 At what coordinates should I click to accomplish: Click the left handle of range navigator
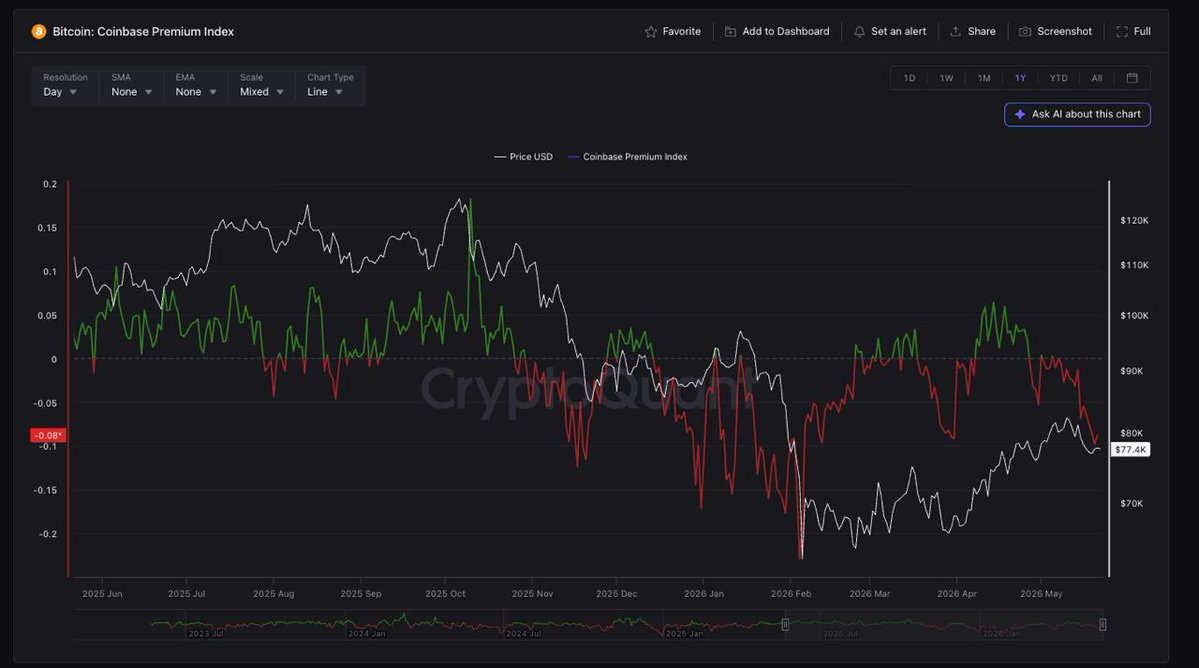tap(785, 624)
